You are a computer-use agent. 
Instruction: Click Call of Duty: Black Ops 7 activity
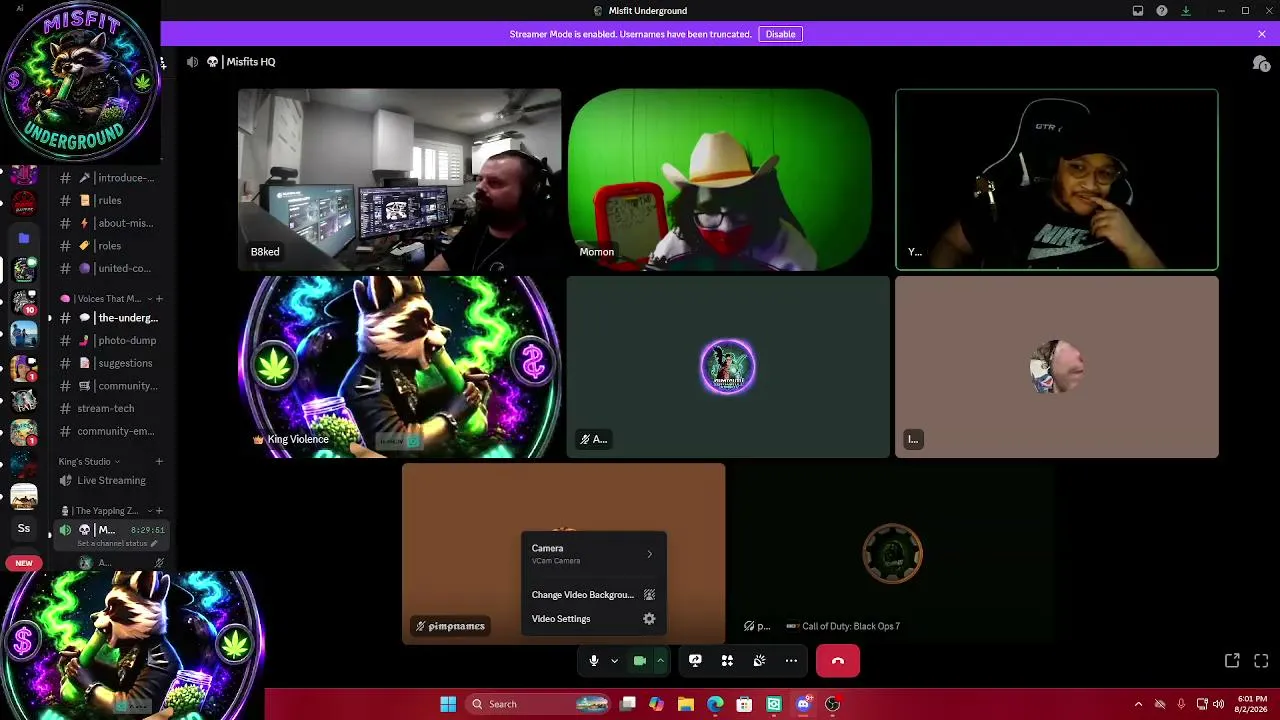tap(843, 626)
